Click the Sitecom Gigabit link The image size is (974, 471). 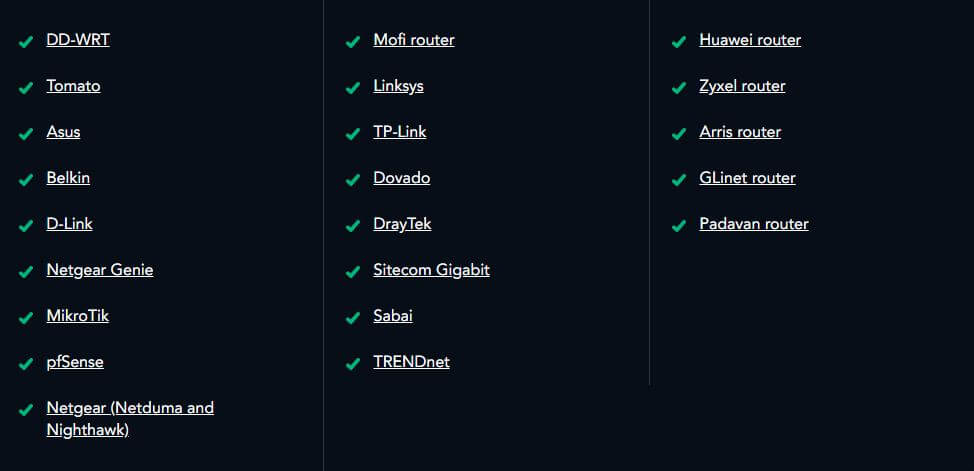432,270
